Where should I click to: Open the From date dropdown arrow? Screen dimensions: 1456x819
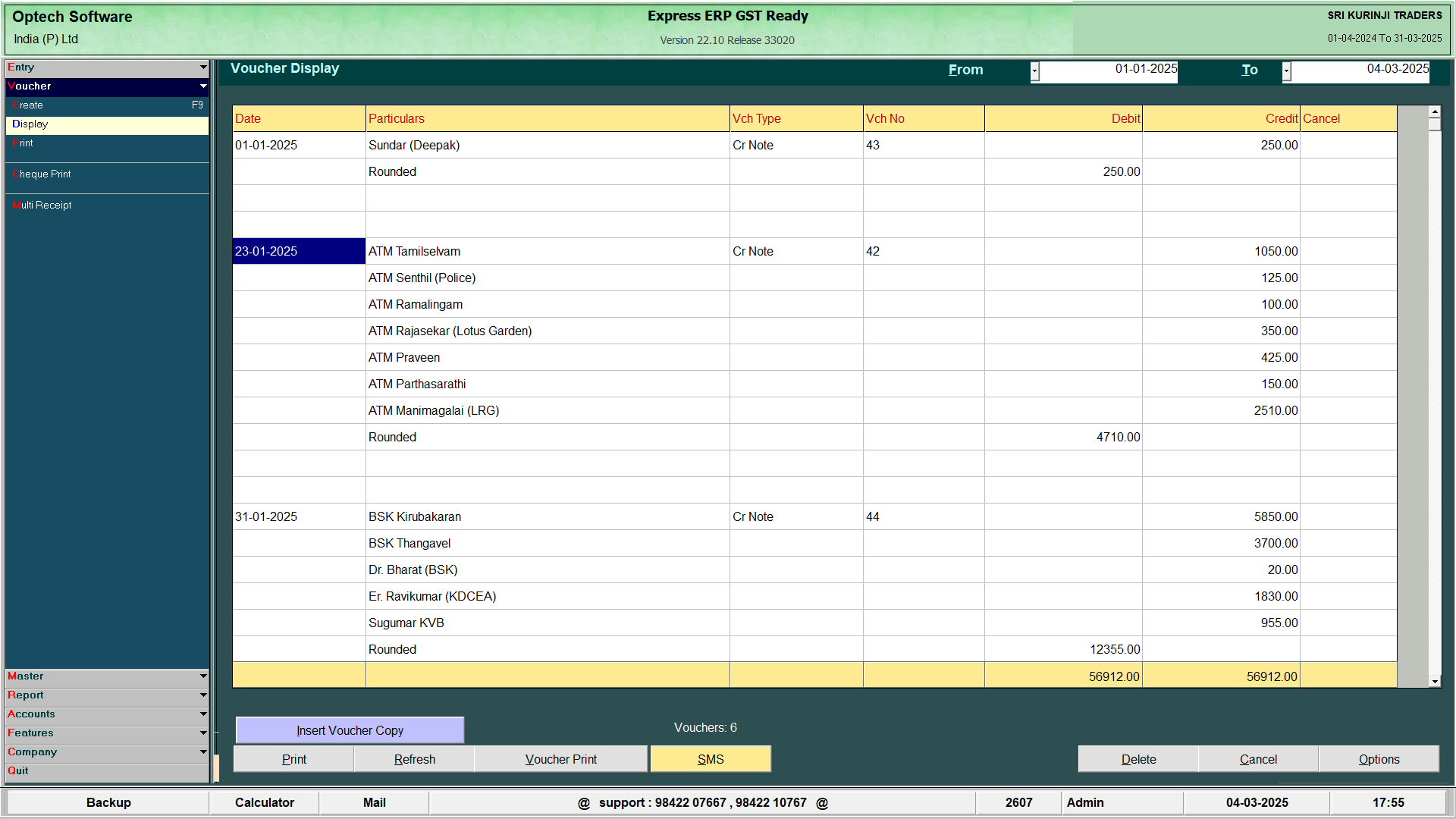1034,71
